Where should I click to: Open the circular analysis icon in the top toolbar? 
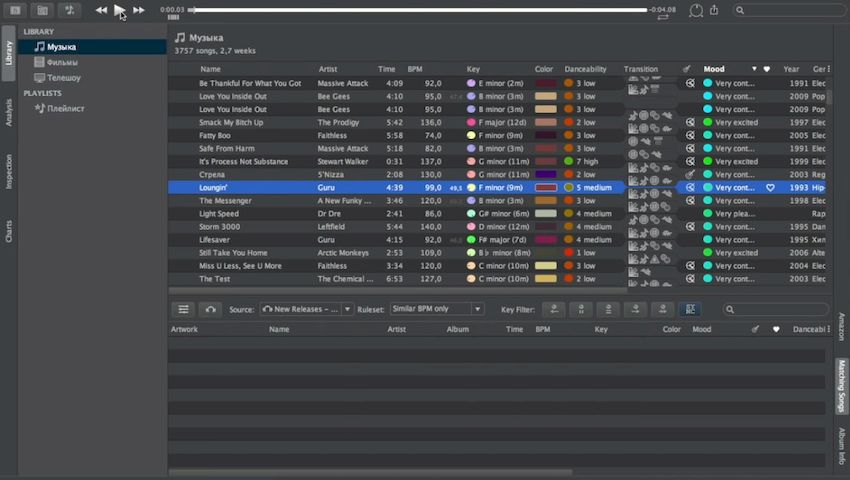coord(696,10)
